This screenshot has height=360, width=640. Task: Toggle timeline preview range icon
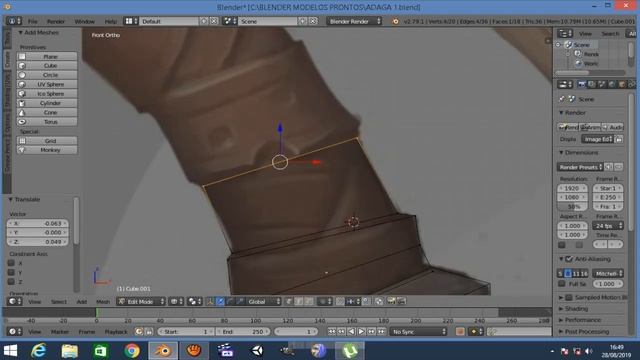(x=139, y=331)
